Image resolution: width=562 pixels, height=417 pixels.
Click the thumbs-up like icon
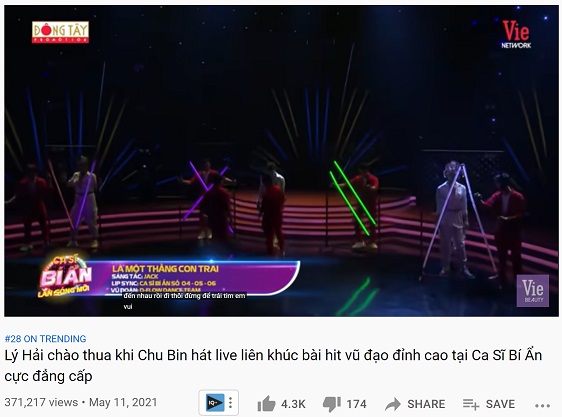click(266, 404)
